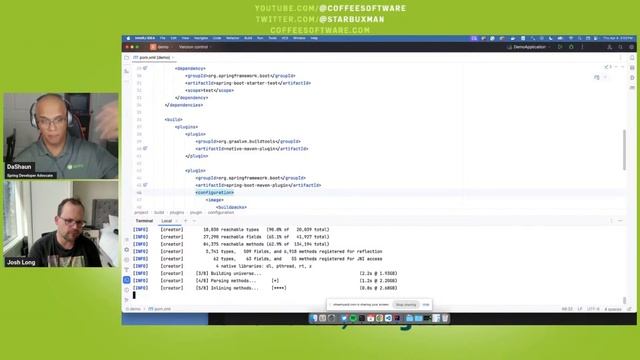
Task: Expand the Version control dropdown
Action: point(195,47)
